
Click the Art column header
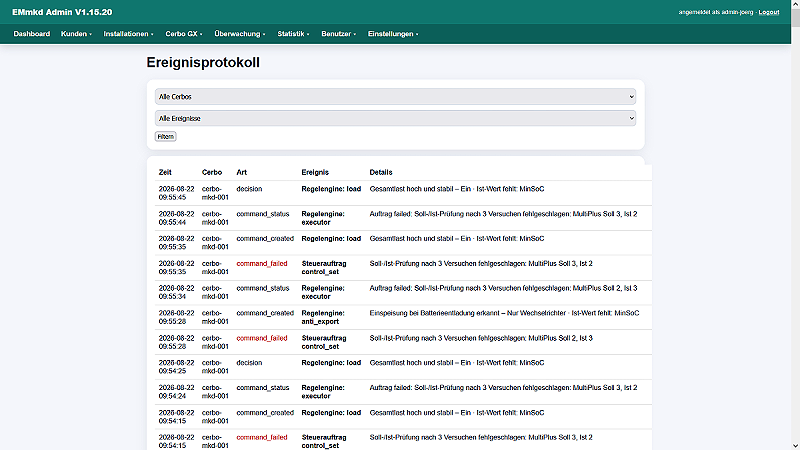[x=241, y=172]
